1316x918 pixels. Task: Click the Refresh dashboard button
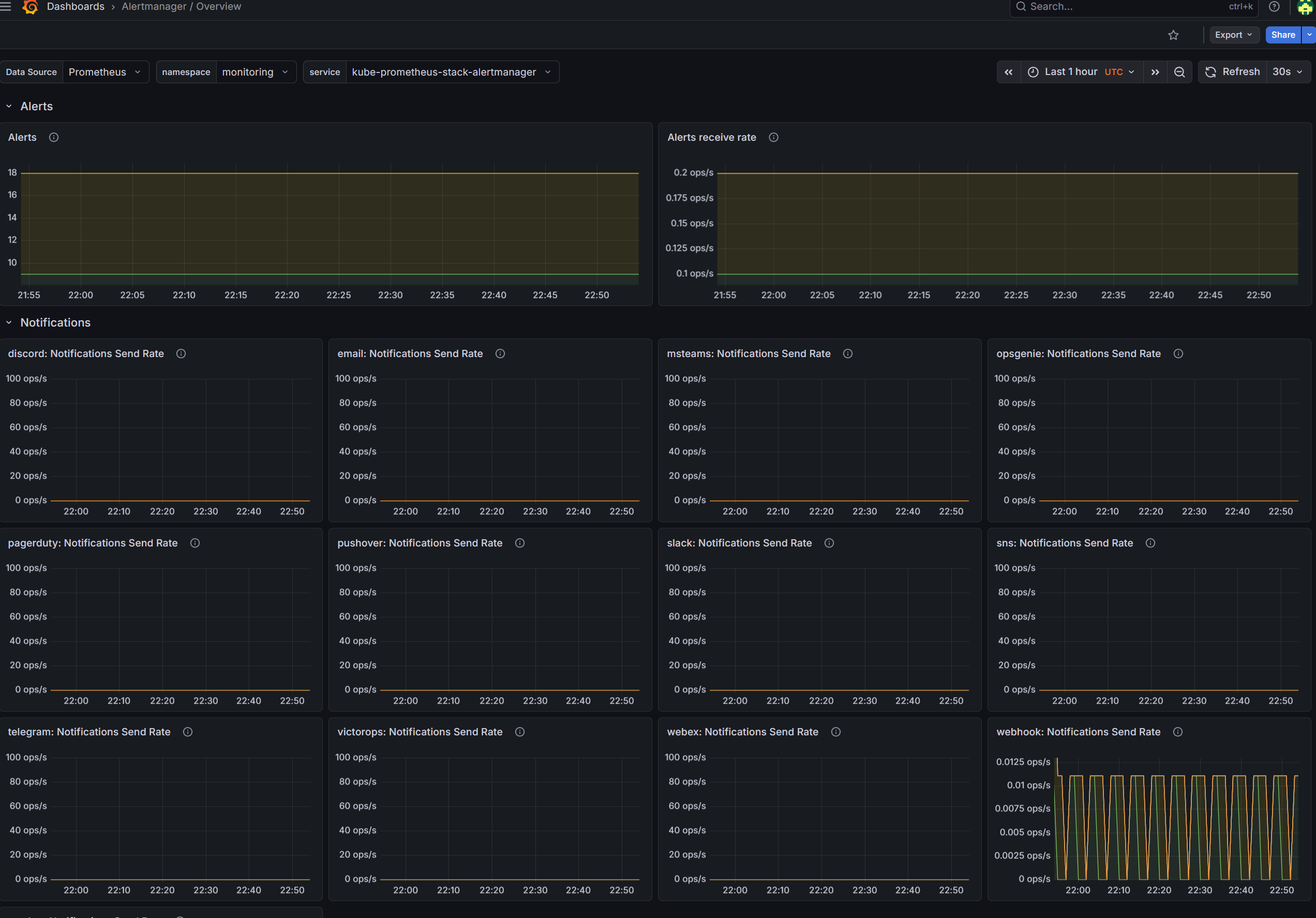1232,72
